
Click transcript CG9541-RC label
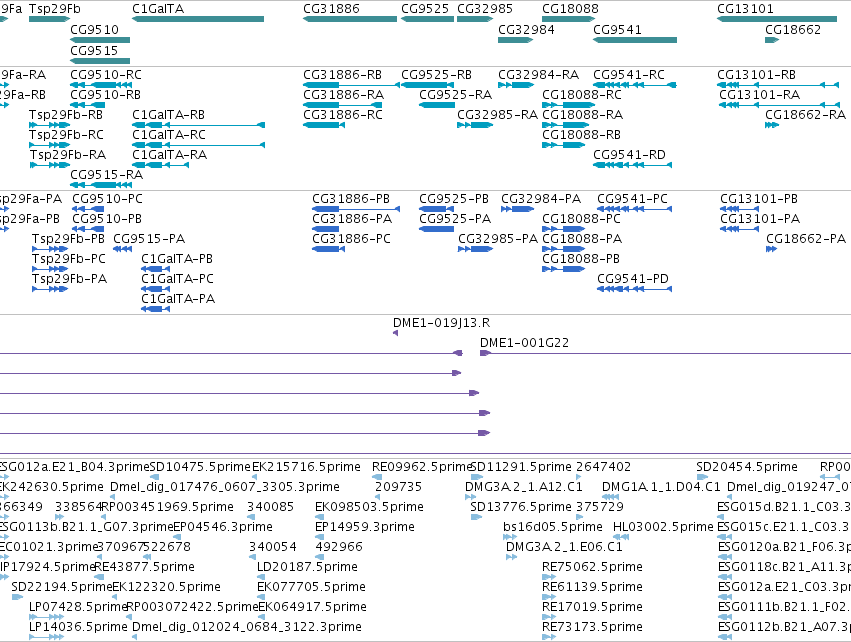click(x=629, y=75)
